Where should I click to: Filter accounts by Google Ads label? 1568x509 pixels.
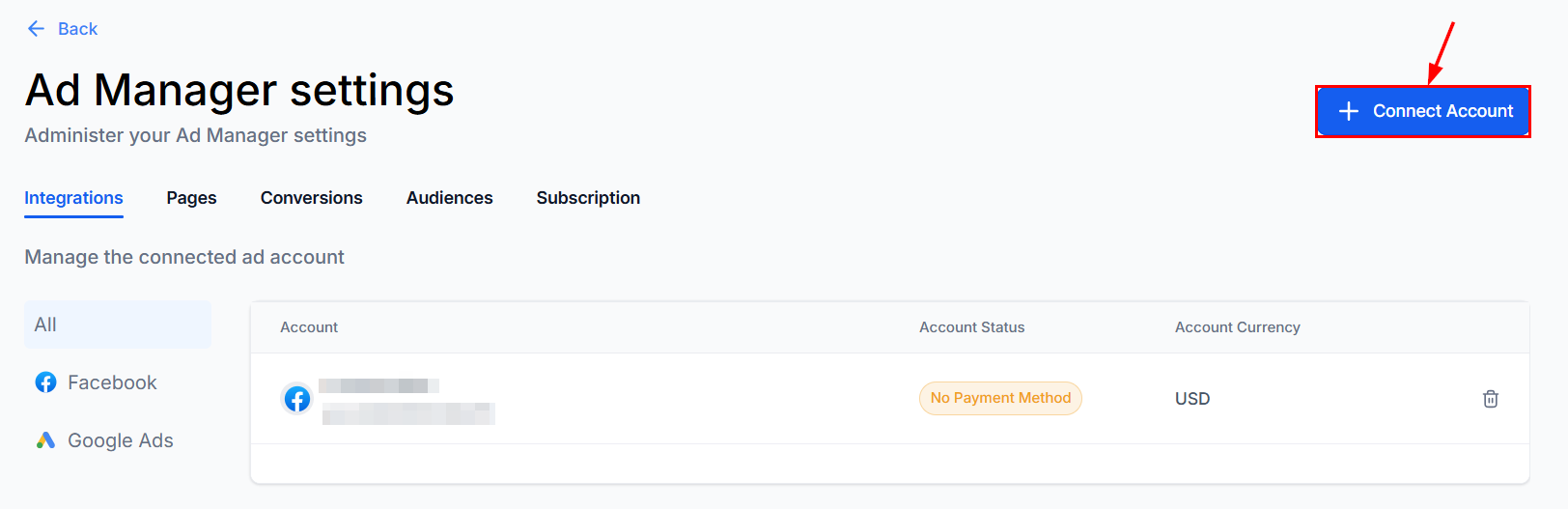click(x=121, y=440)
